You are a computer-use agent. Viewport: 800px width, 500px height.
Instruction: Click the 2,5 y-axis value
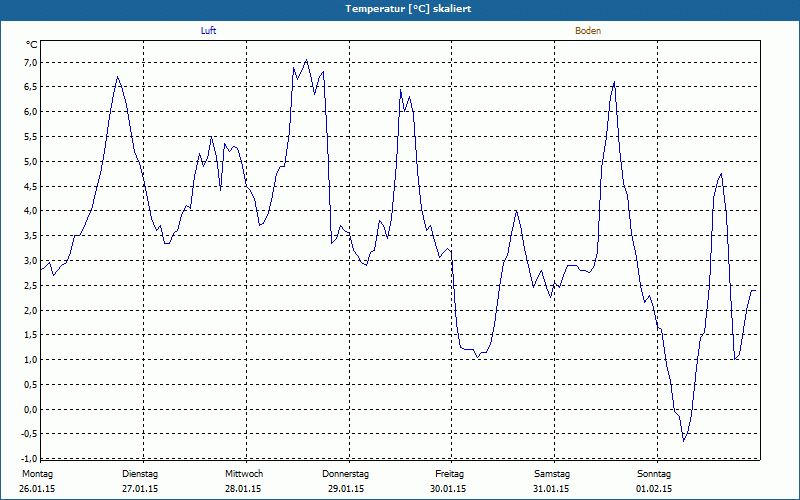click(31, 286)
